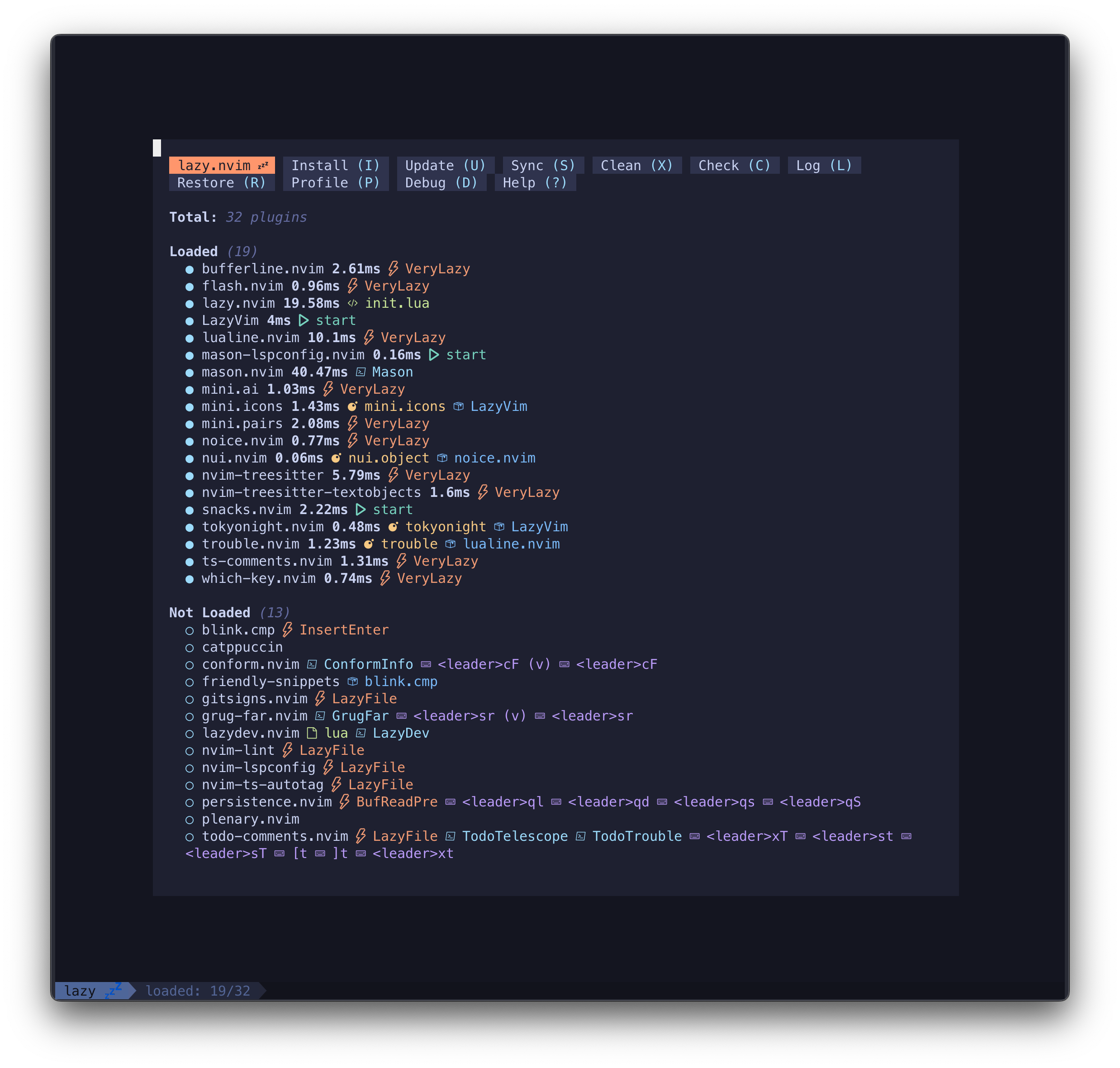Click the <leader>qS keymap on persistence.nvim
1120x1068 pixels.
coord(820,802)
